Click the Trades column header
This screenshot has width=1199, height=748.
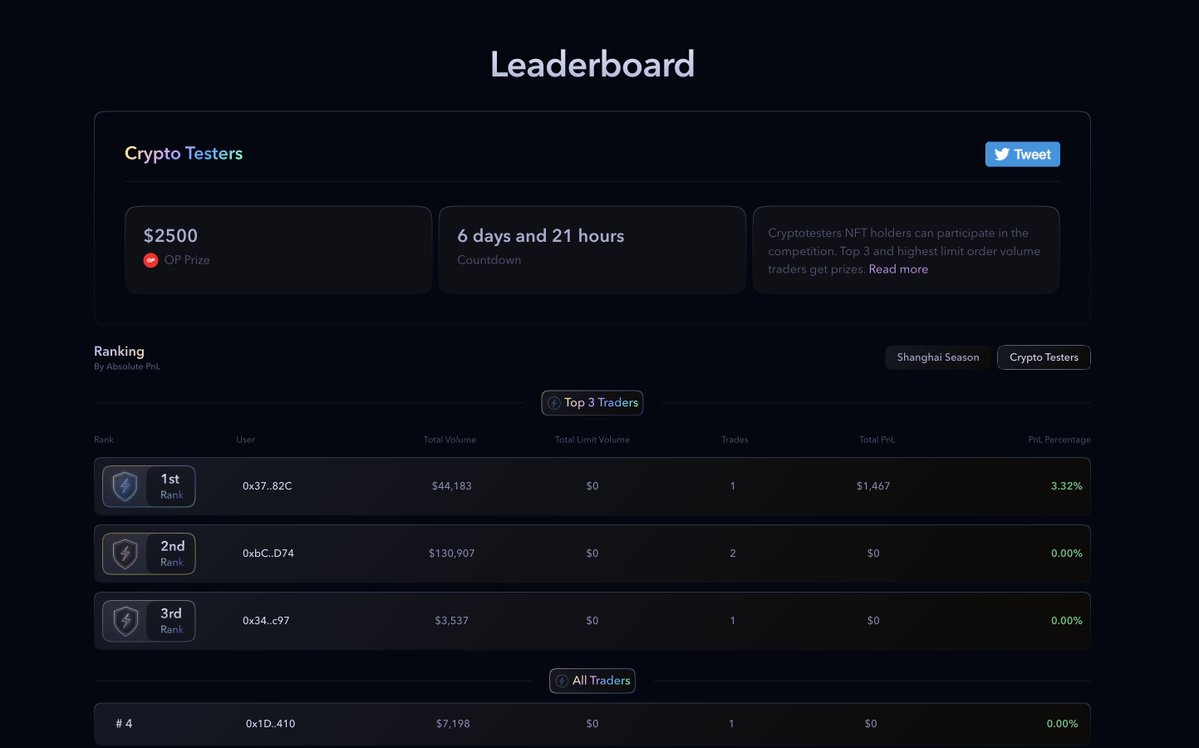734,440
